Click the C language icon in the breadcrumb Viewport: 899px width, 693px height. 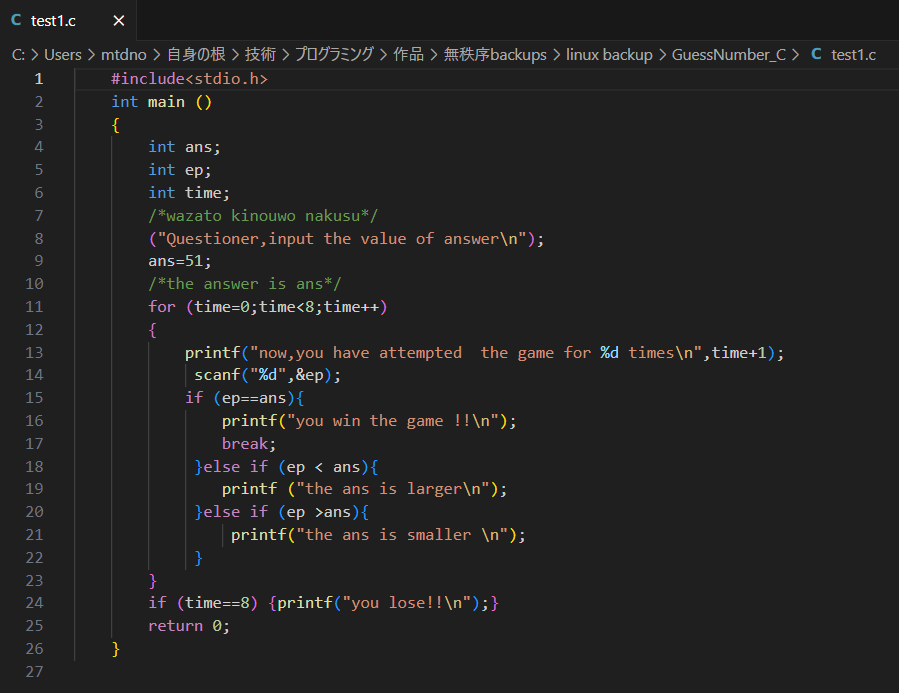(816, 55)
